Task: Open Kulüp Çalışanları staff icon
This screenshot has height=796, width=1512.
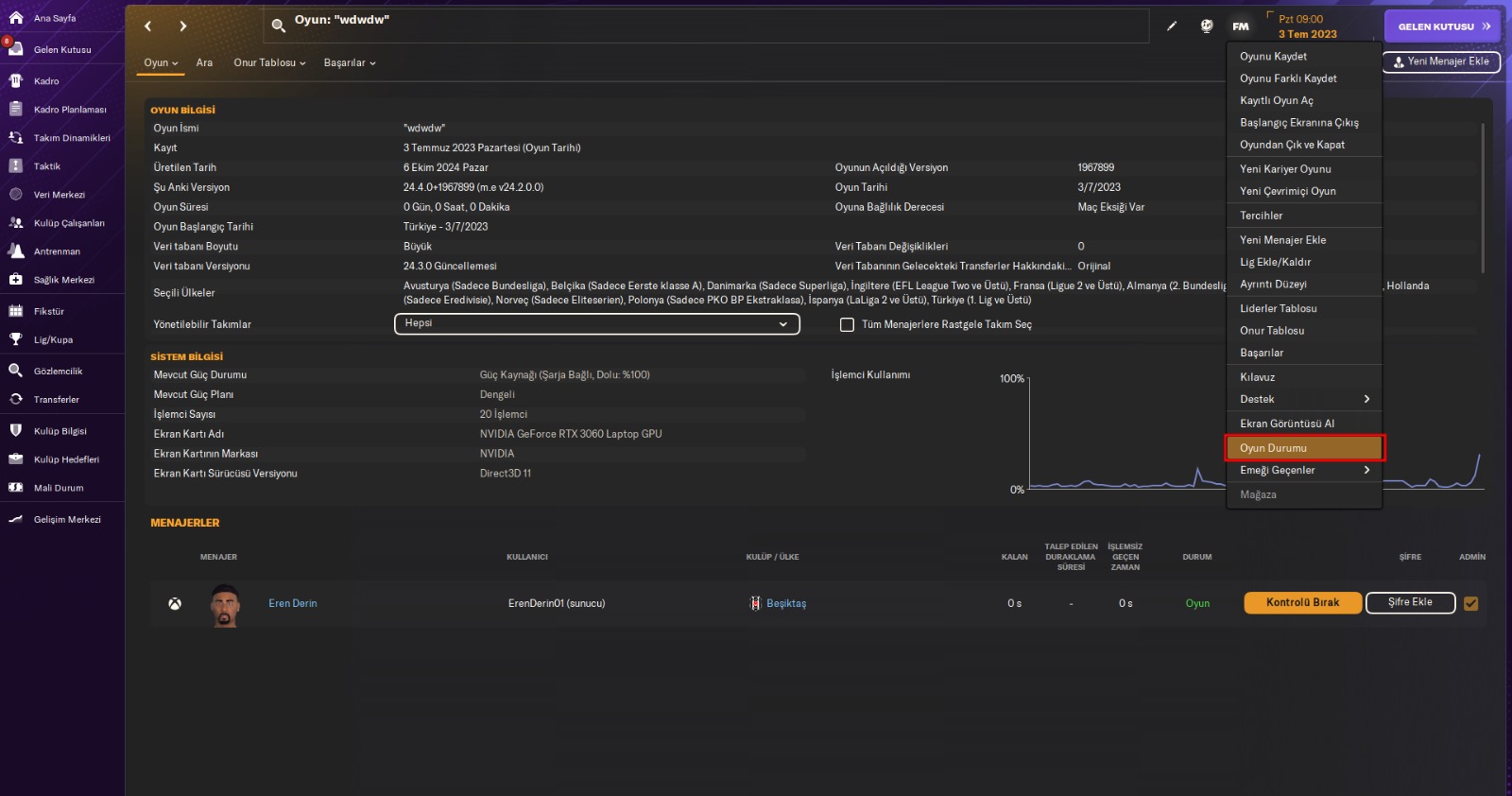Action: tap(16, 223)
